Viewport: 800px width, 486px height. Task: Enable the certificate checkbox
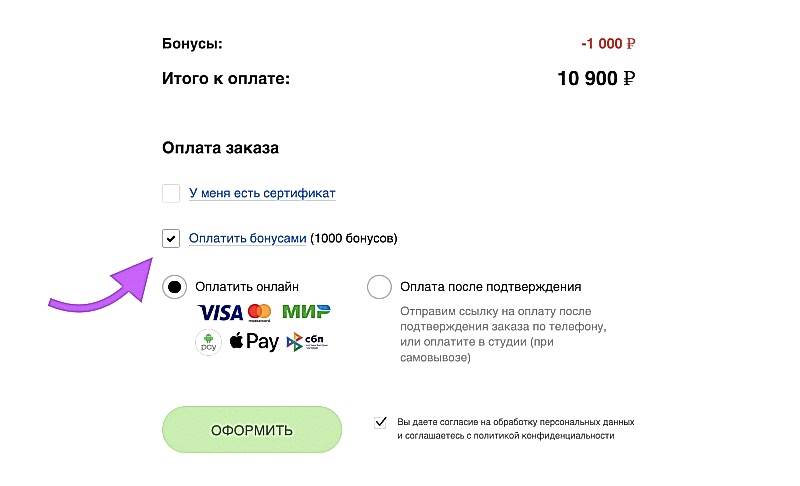(x=171, y=193)
